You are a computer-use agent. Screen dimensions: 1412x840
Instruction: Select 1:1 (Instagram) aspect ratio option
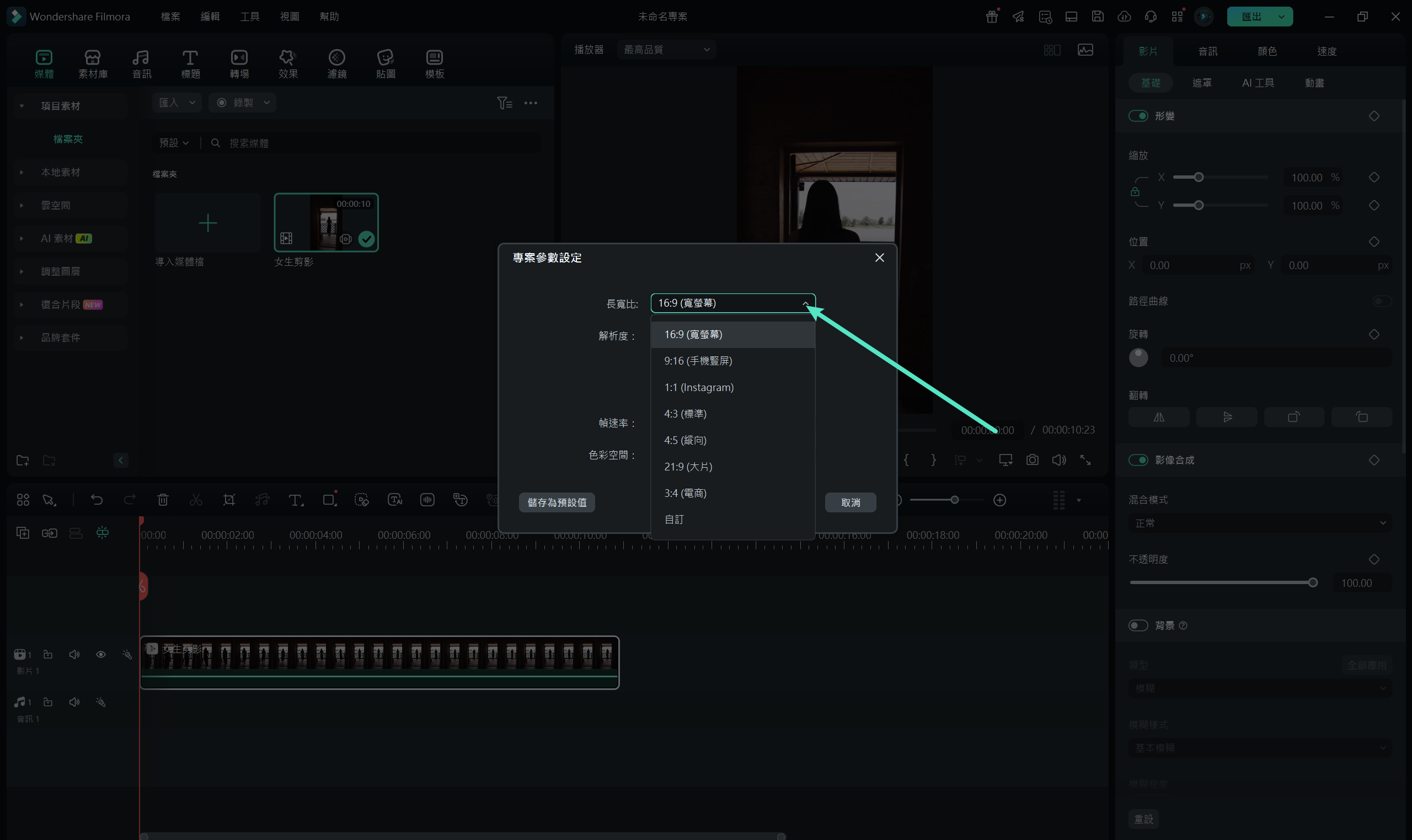point(733,388)
